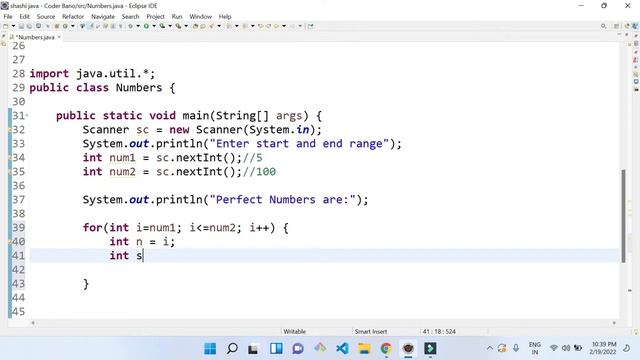This screenshot has height=360, width=640.
Task: Open the Search menu
Action: pyautogui.click(x=130, y=16)
